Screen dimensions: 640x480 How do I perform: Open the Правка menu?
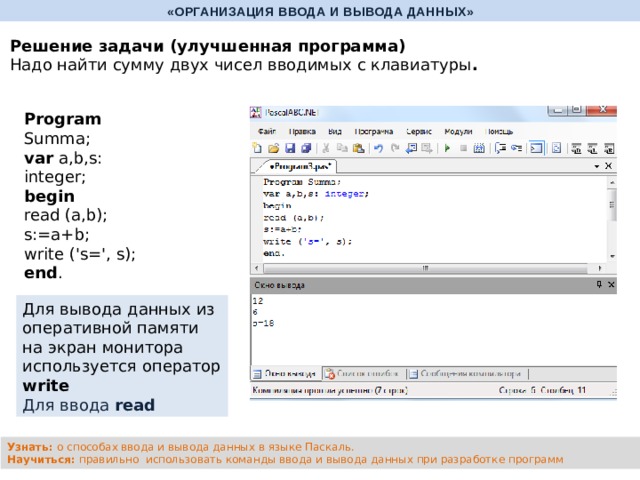point(302,131)
